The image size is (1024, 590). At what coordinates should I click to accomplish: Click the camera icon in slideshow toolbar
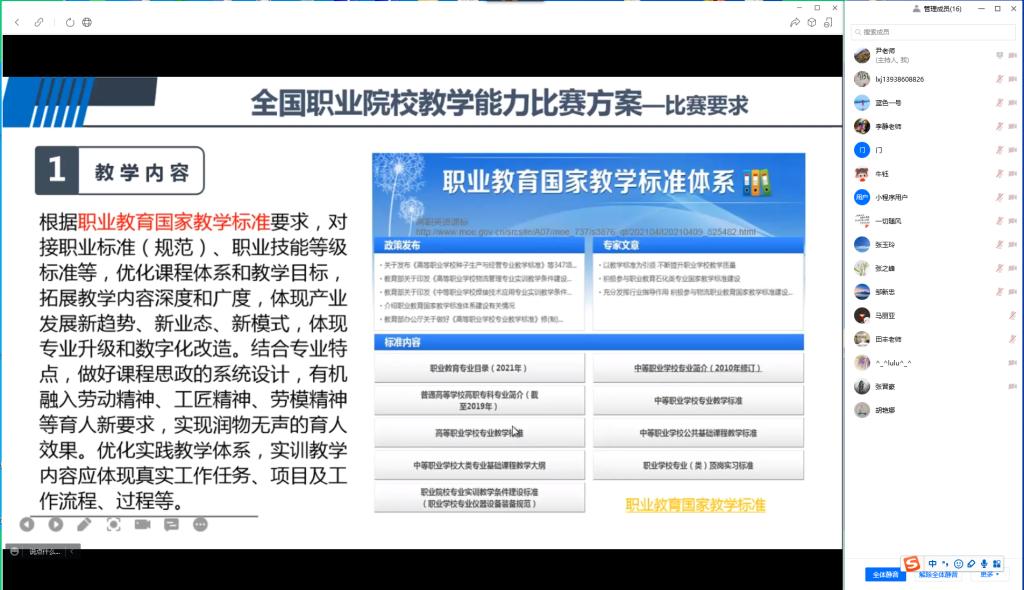tap(142, 524)
